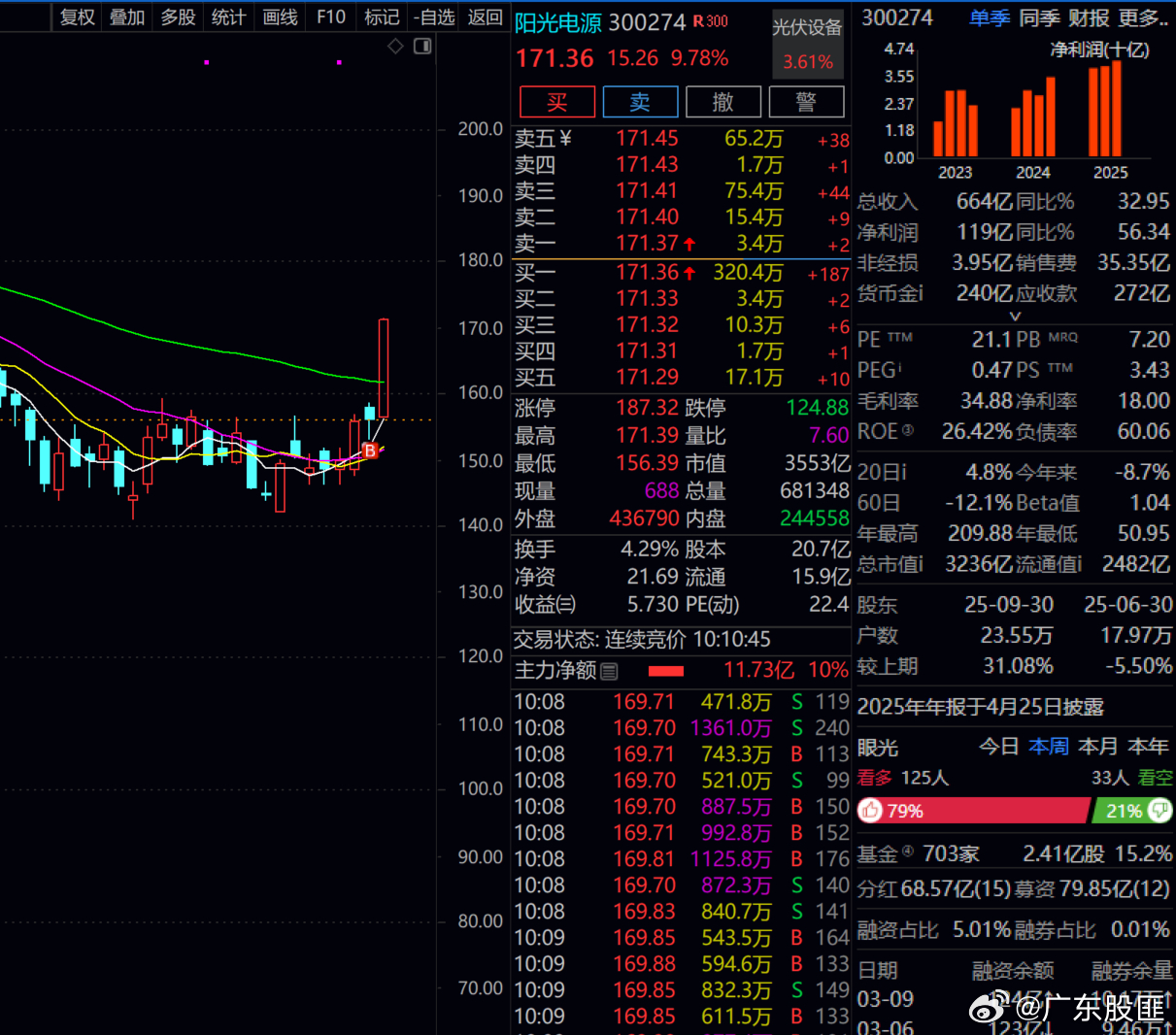Screen dimensions: 1176x1035
Task: Click the thumbs-down 看空 vote icon
Action: pyautogui.click(x=1159, y=811)
